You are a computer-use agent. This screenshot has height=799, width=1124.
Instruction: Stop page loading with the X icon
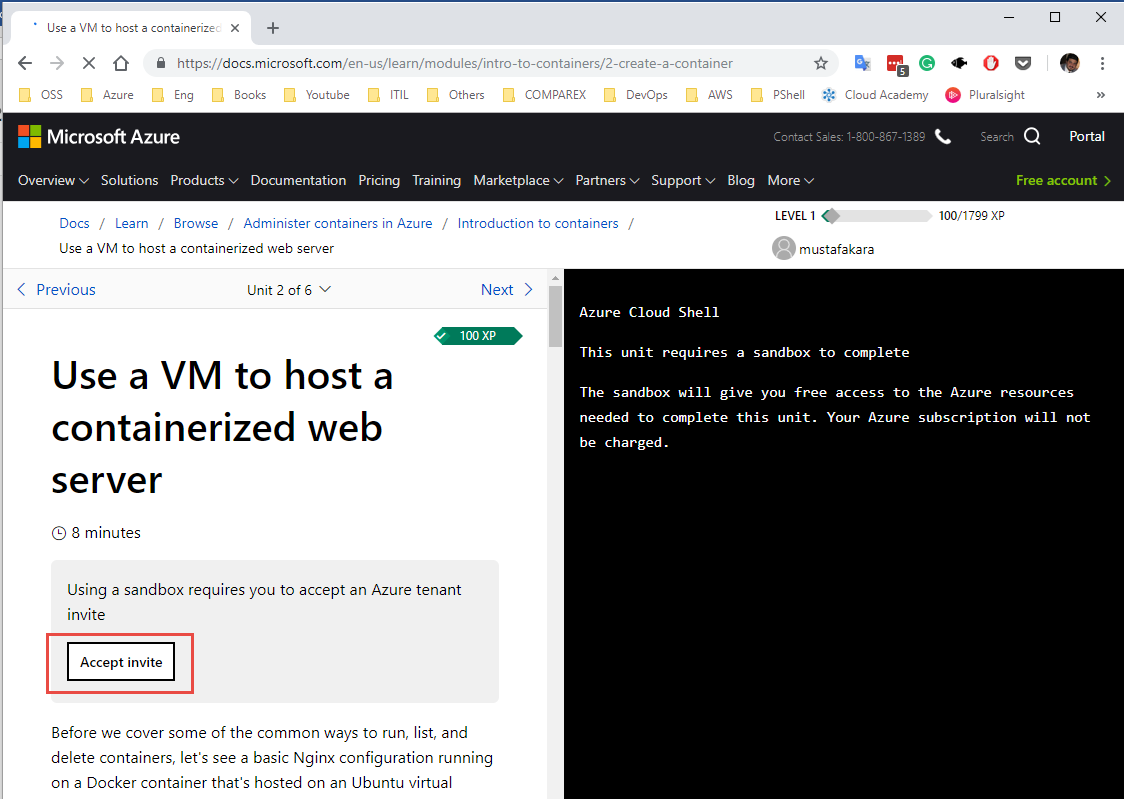coord(88,63)
